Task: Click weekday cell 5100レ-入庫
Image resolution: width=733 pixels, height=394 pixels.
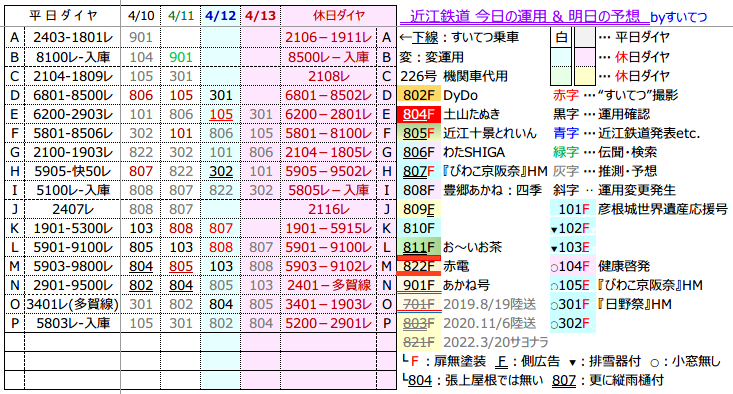Action: (x=72, y=190)
